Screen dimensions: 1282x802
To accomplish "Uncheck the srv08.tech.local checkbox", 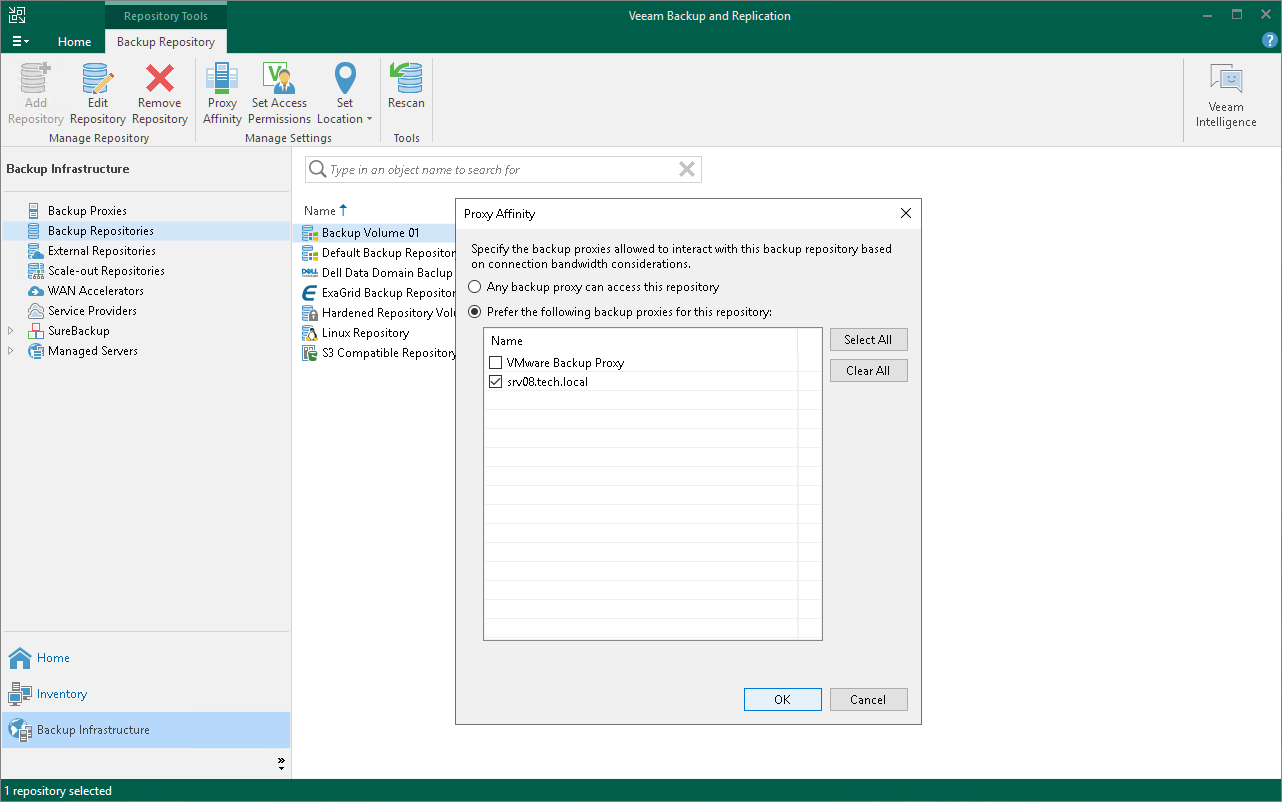I will tap(495, 382).
